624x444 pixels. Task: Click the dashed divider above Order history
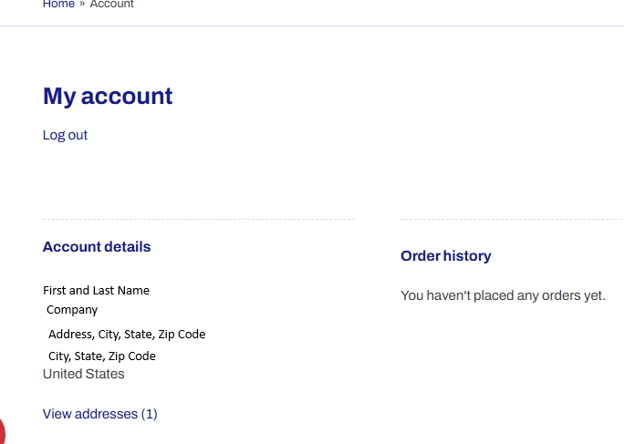point(511,219)
